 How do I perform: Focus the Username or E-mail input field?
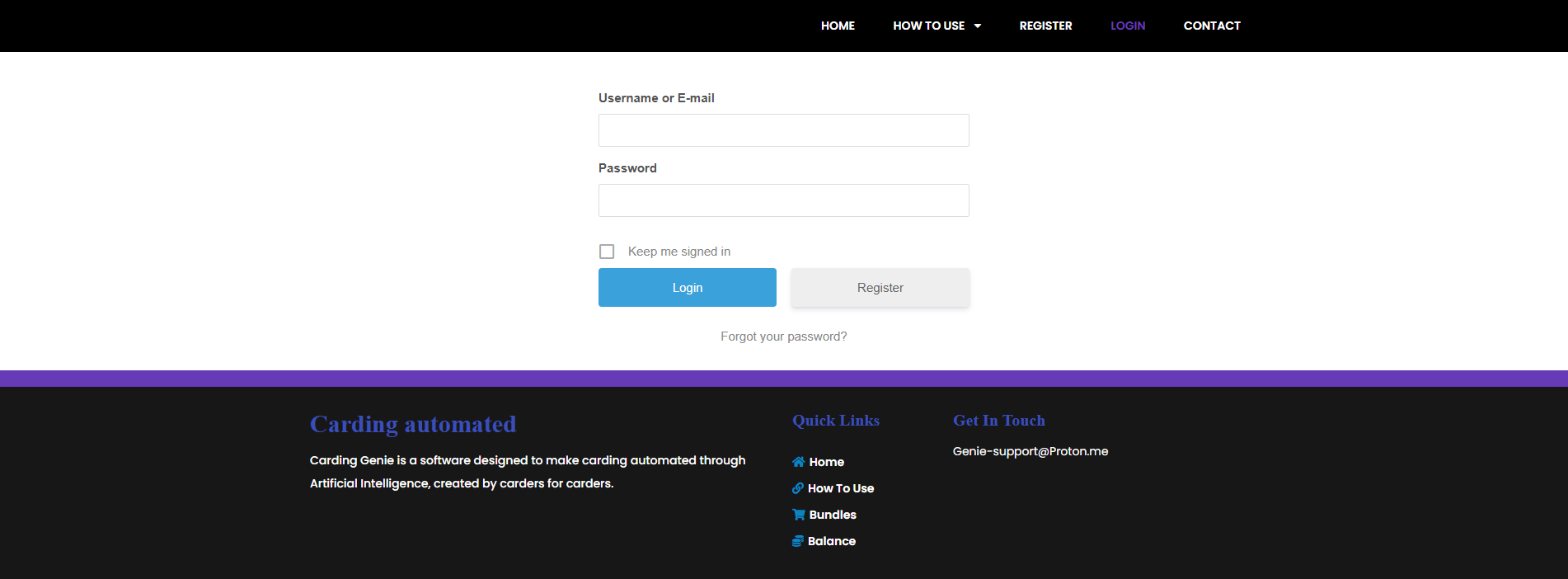(x=784, y=130)
